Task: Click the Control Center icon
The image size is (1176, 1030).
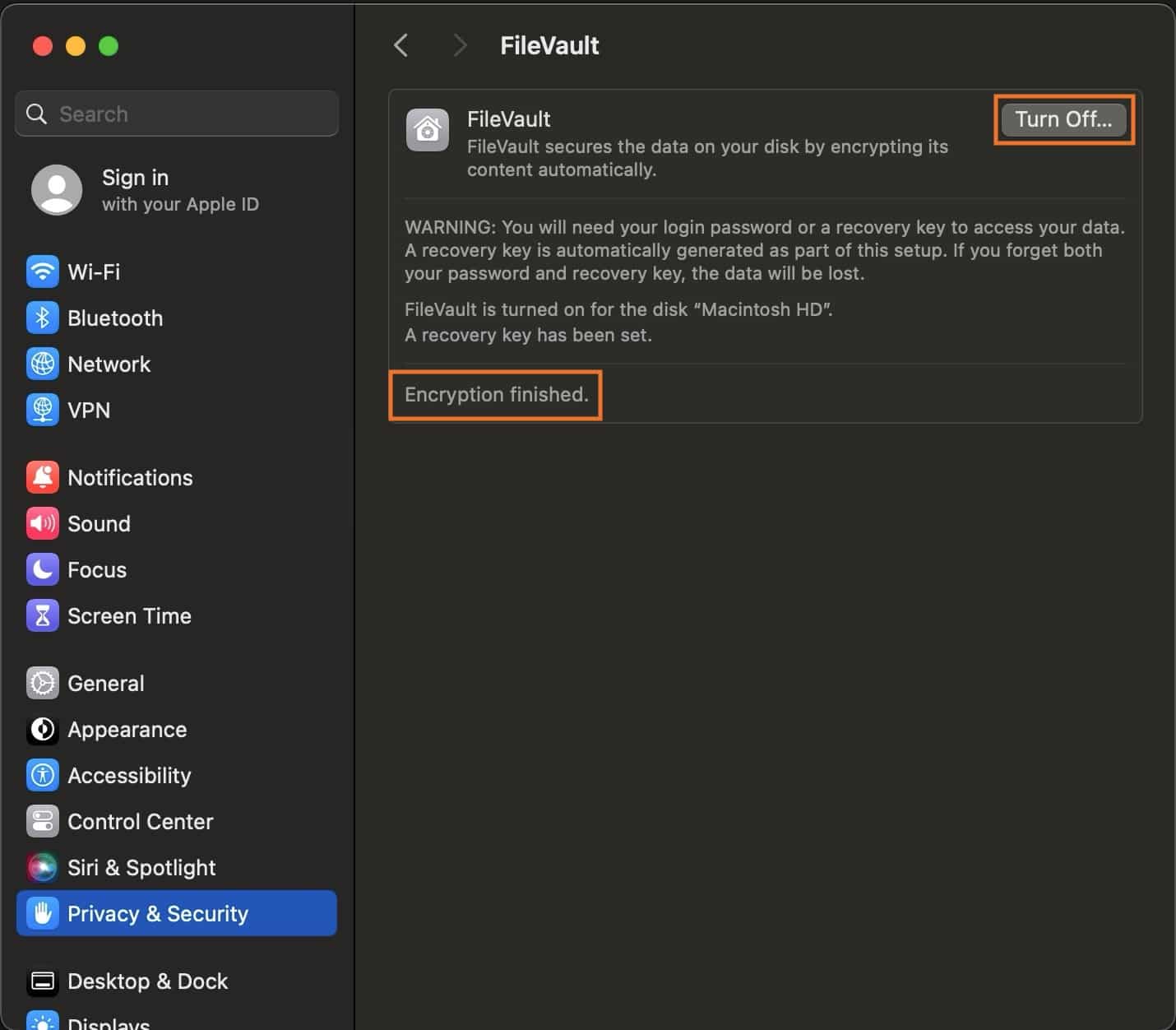Action: pos(43,821)
